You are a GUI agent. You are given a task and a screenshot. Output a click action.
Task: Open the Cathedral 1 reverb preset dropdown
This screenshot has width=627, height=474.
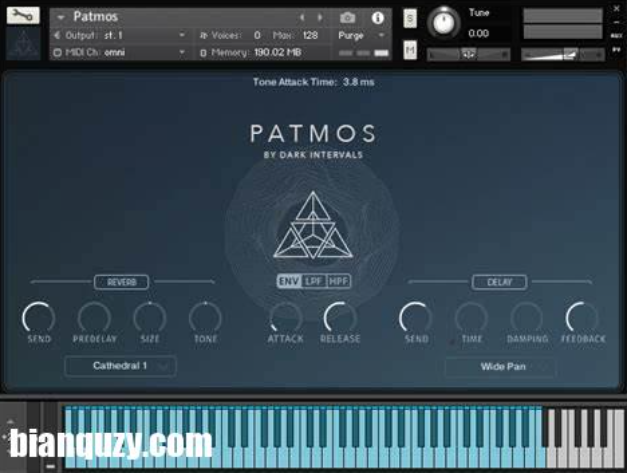[120, 366]
